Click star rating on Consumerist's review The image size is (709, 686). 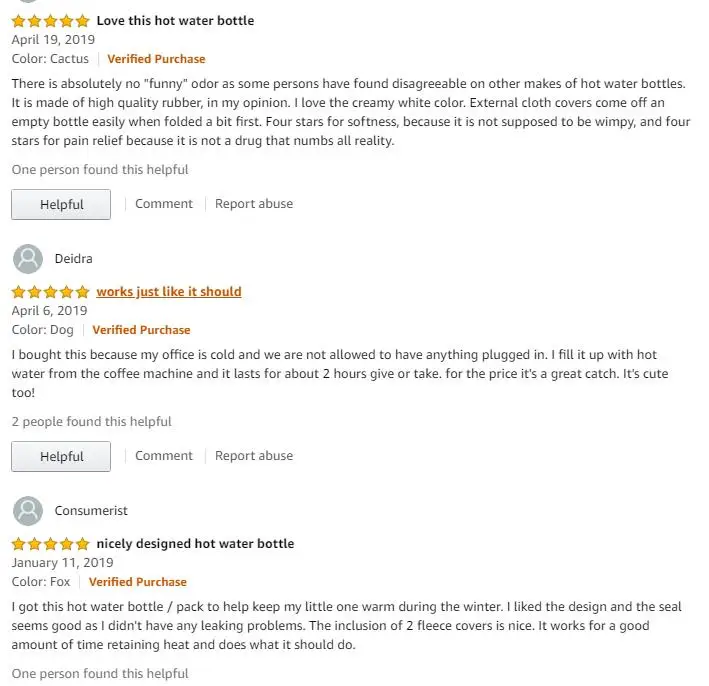50,544
